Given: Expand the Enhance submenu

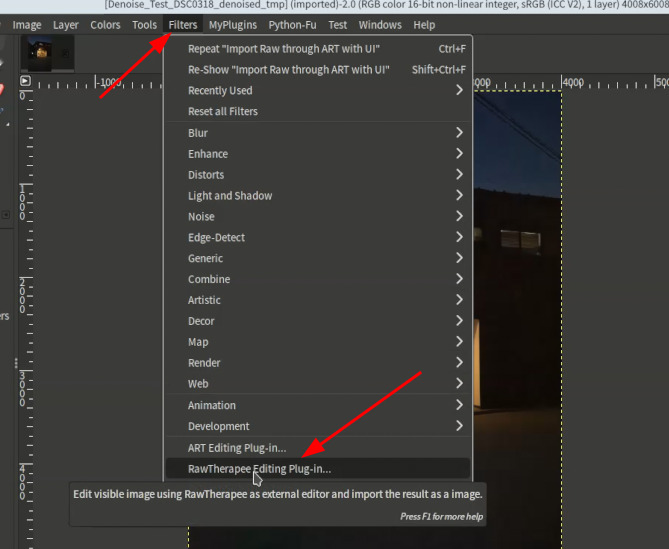Looking at the screenshot, I should pos(318,154).
